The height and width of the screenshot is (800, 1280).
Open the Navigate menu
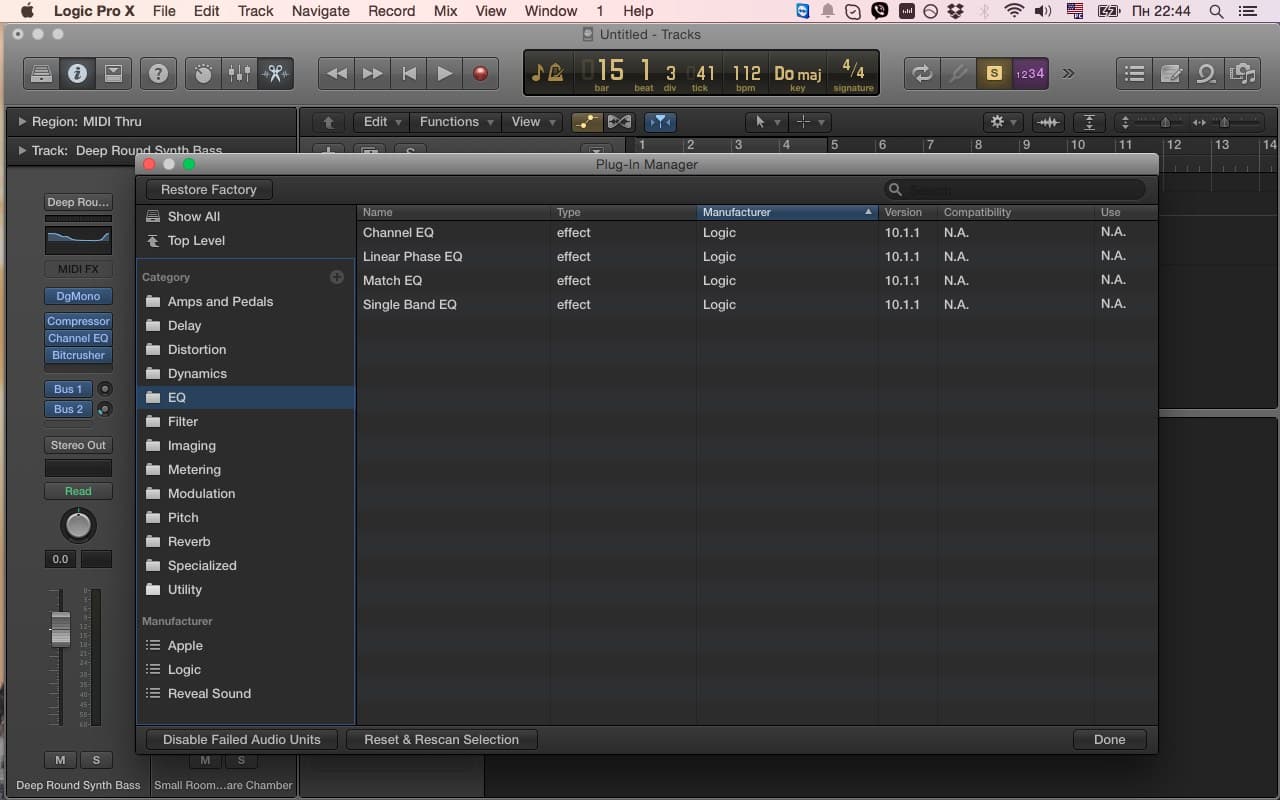[x=320, y=11]
